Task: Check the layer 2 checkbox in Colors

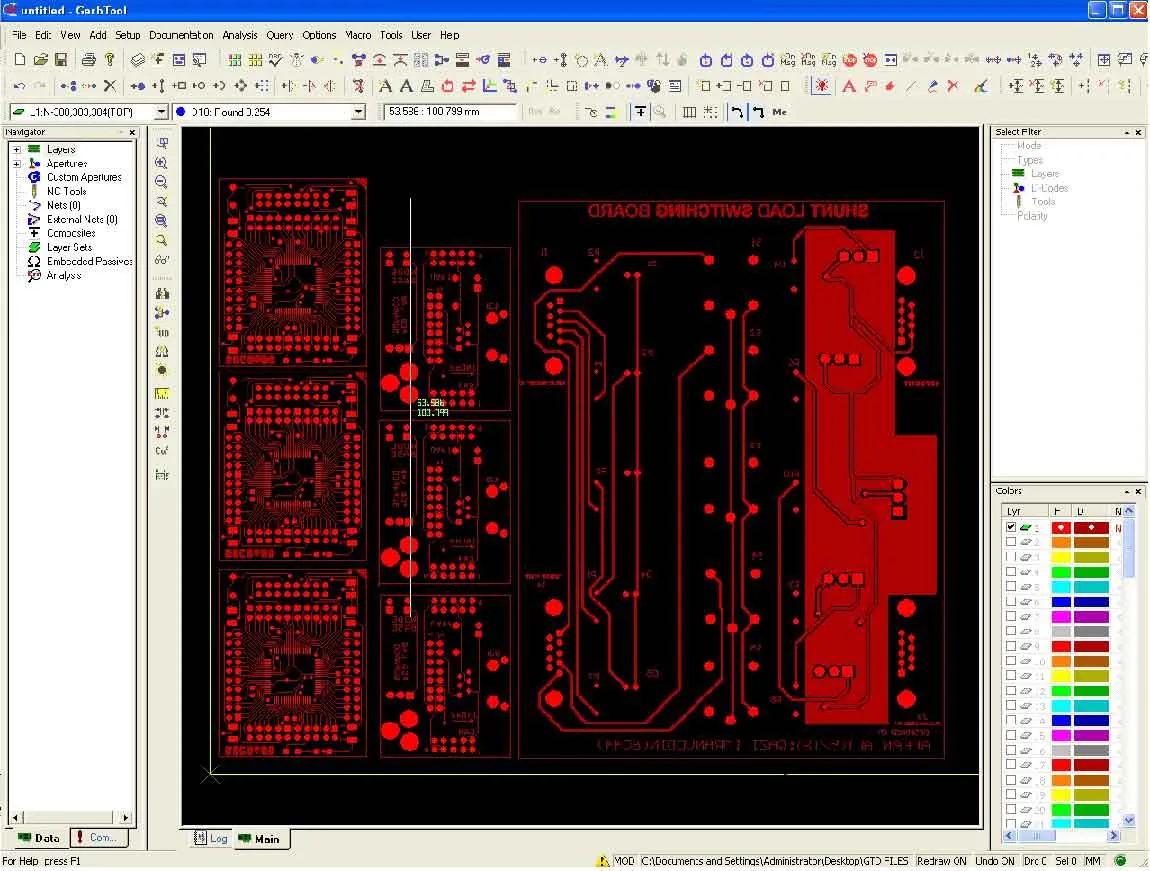Action: (x=1011, y=542)
